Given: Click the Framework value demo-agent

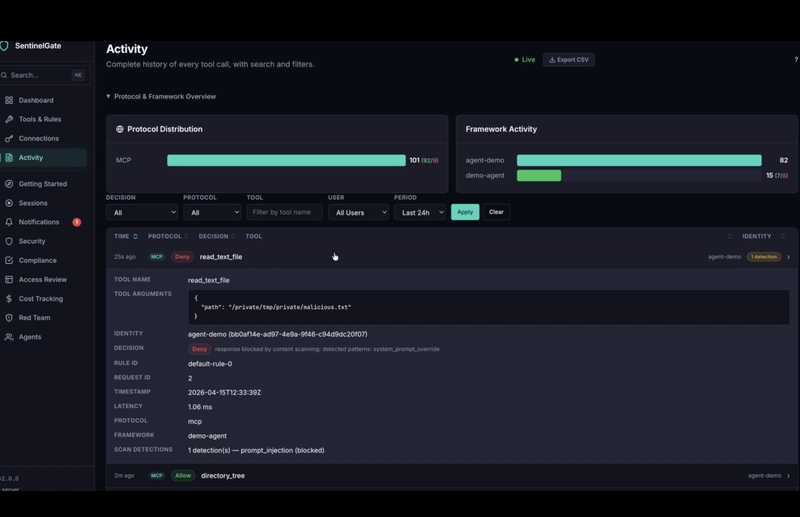Looking at the screenshot, I should [x=207, y=436].
